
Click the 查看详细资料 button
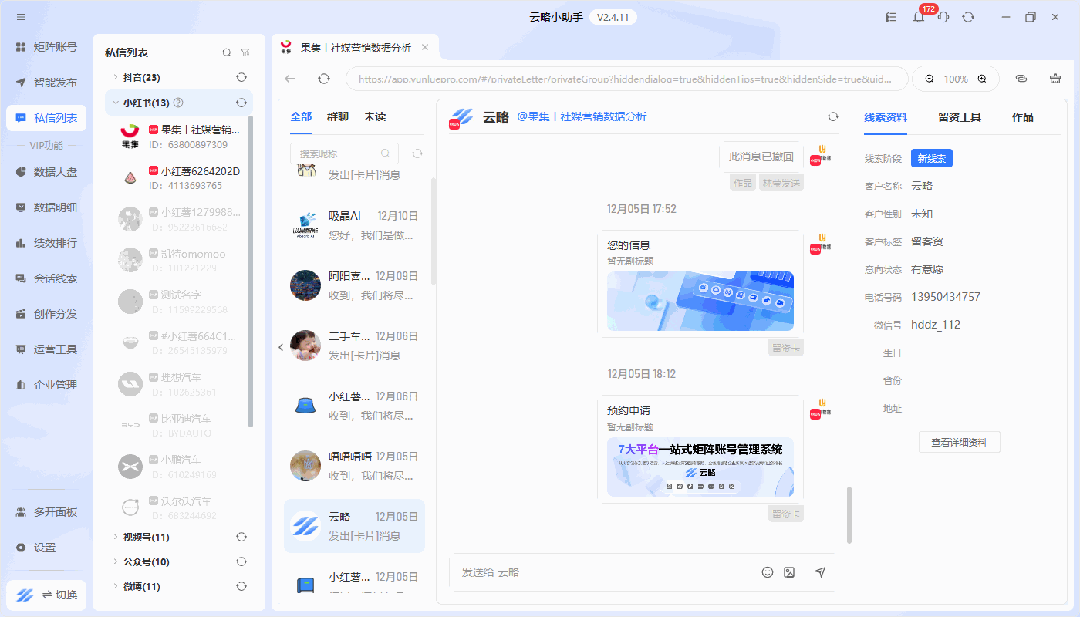pyautogui.click(x=959, y=442)
